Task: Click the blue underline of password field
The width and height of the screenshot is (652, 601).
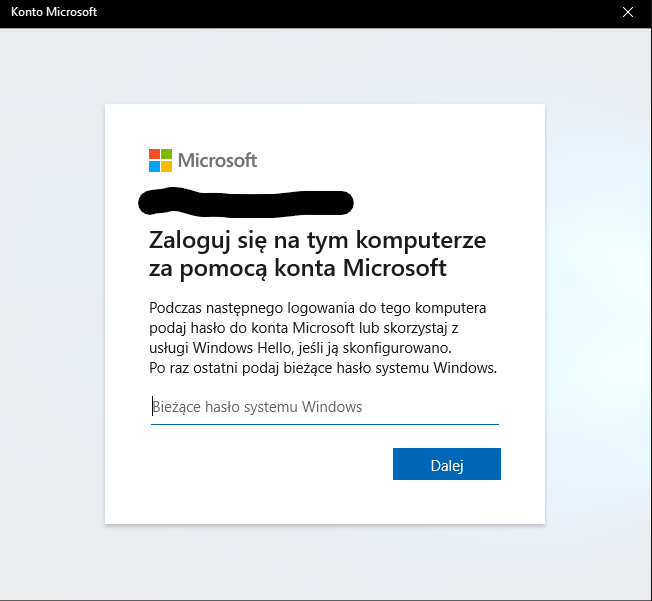Action: [x=325, y=424]
